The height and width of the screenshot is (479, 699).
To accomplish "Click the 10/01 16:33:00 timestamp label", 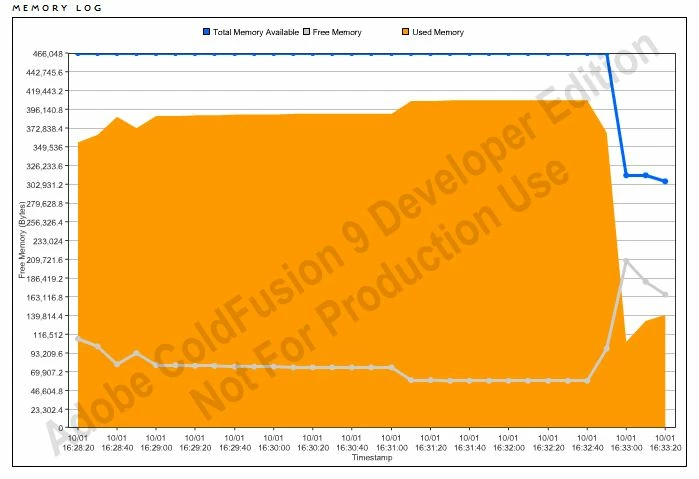I will pos(626,442).
